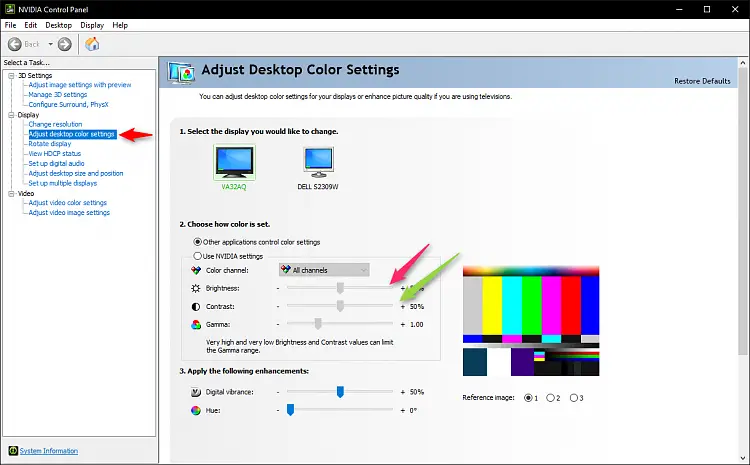Open the File menu

(11, 25)
